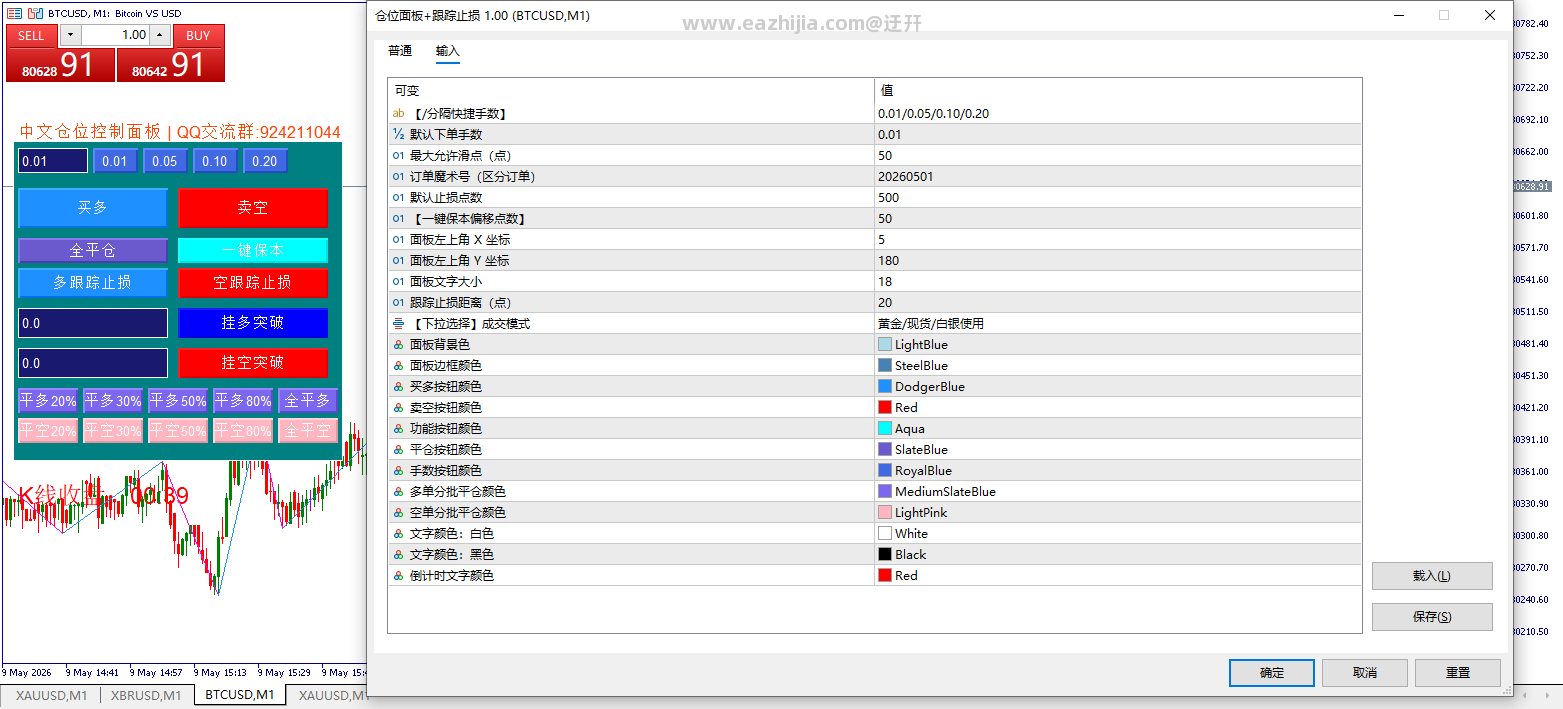Click the 一键保本 breakeven button
Viewport: 1563px width, 709px height.
click(x=253, y=250)
